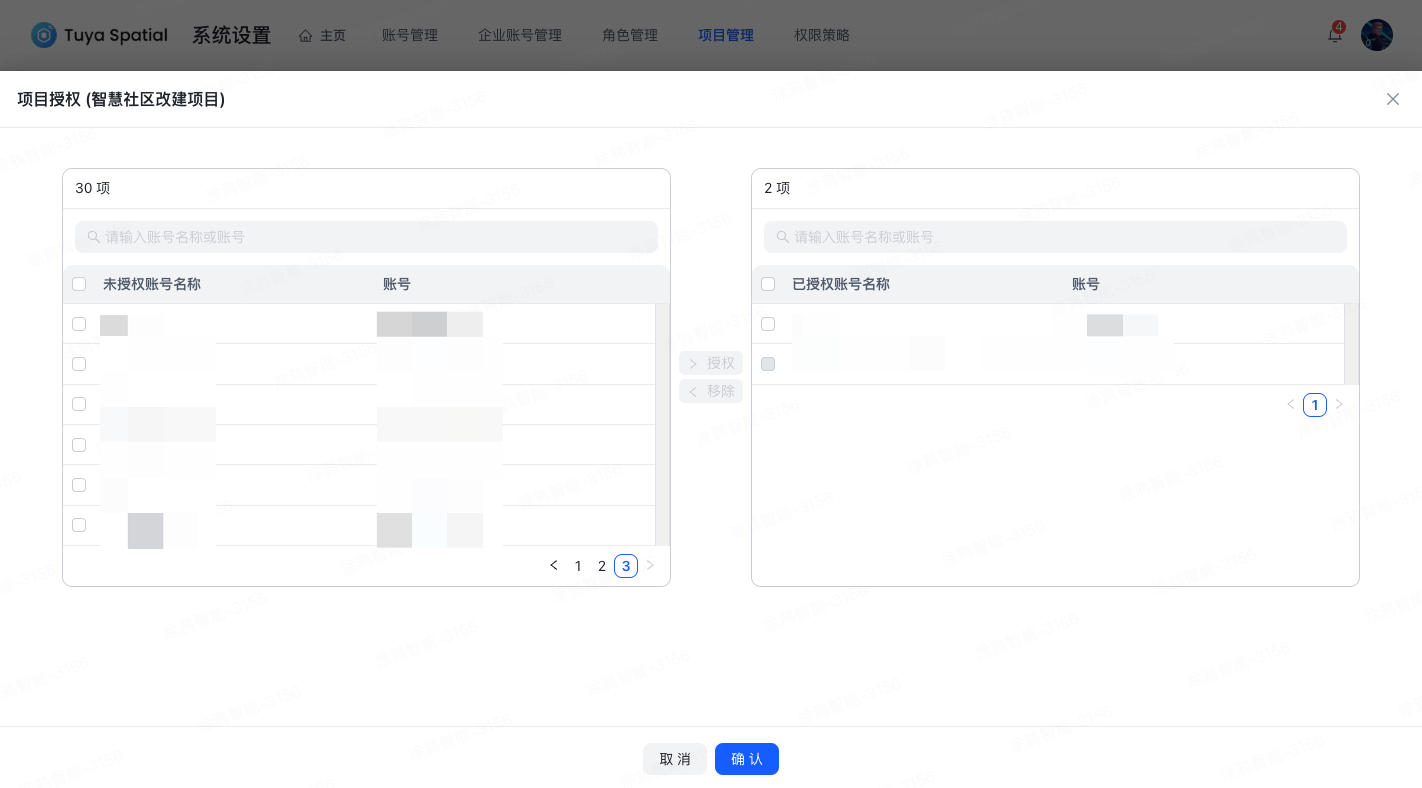The image size is (1422, 788).
Task: Click the 2 项 count label
Action: (x=777, y=188)
